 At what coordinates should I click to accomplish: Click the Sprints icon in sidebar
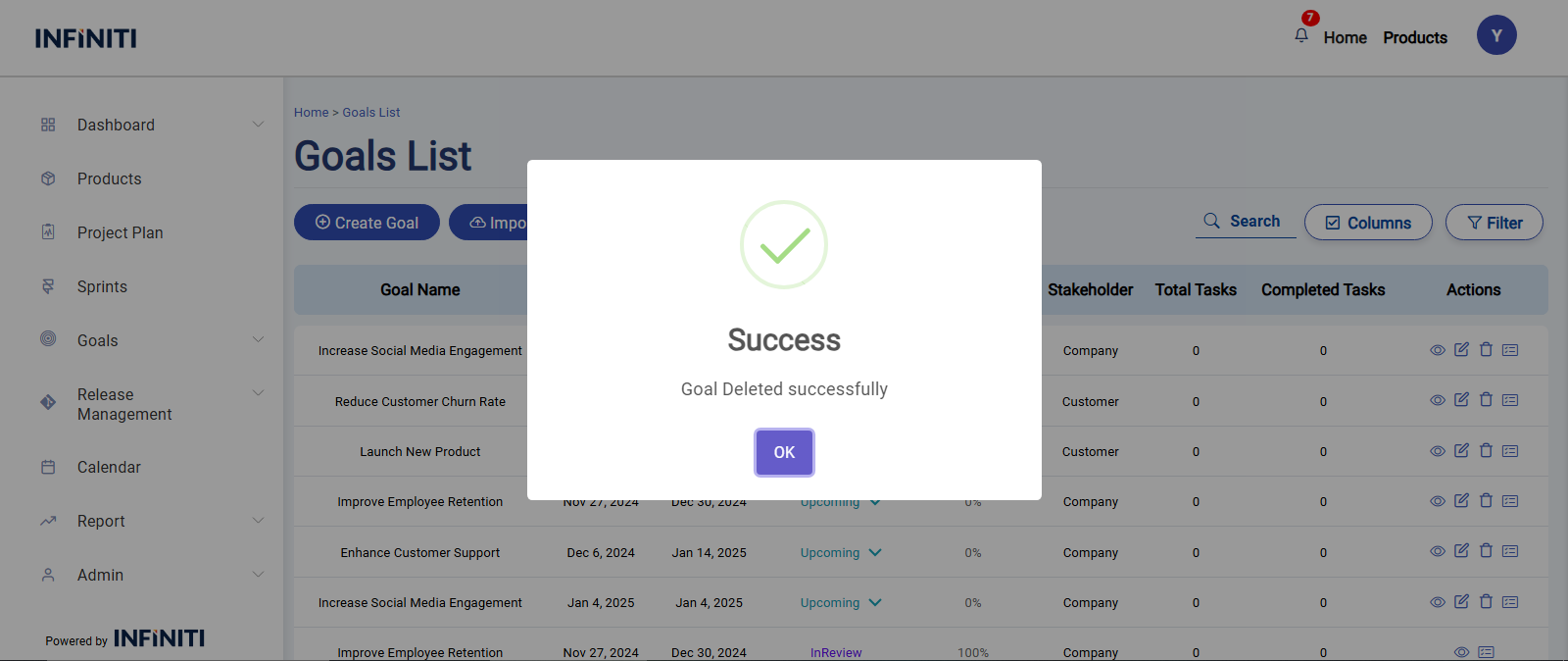pos(48,286)
